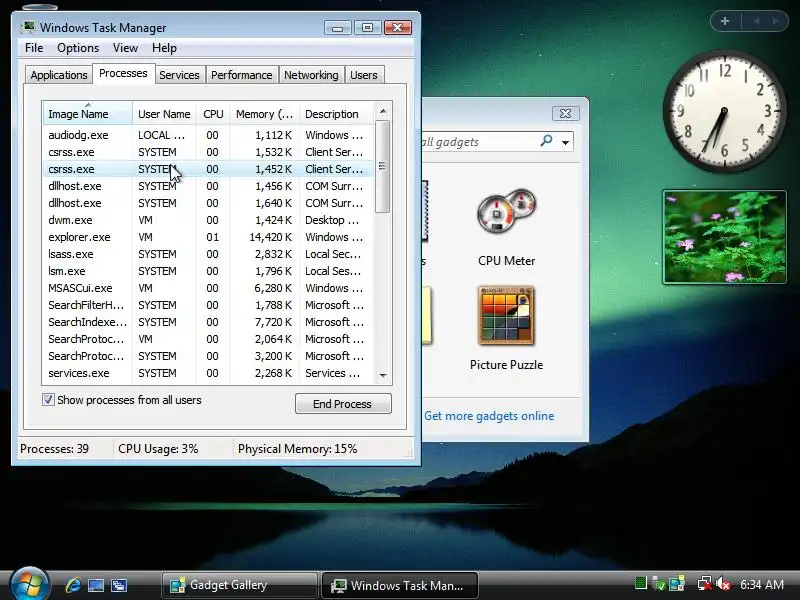The width and height of the screenshot is (800, 600).
Task: Click Windows Task Manager taskbar button
Action: tap(399, 585)
